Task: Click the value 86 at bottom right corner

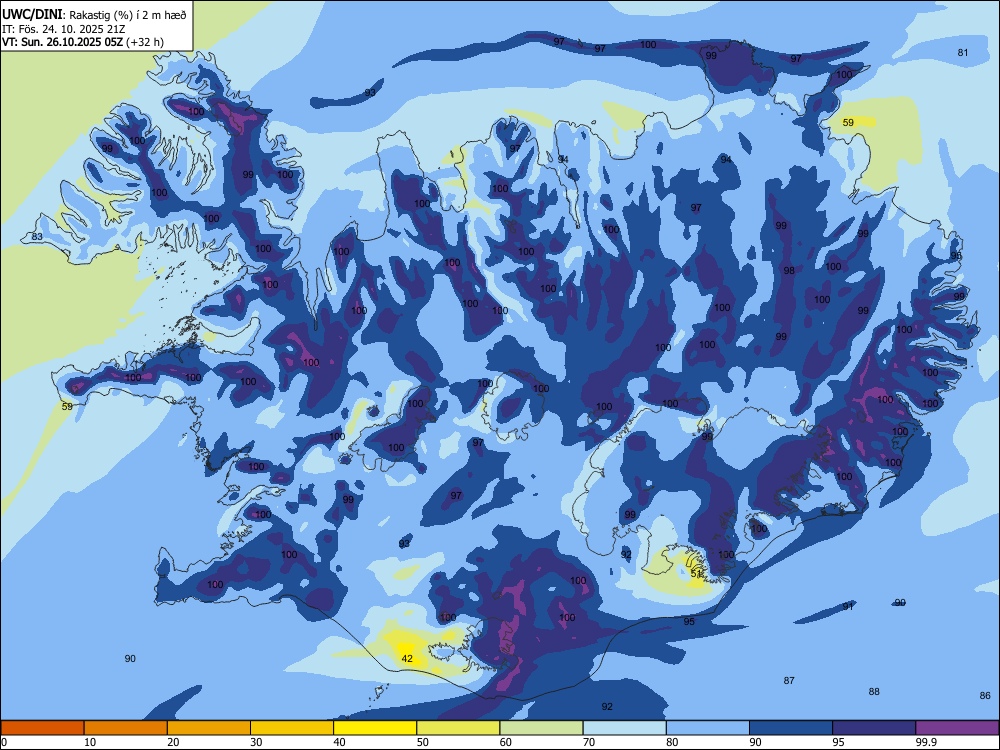Action: 985,695
